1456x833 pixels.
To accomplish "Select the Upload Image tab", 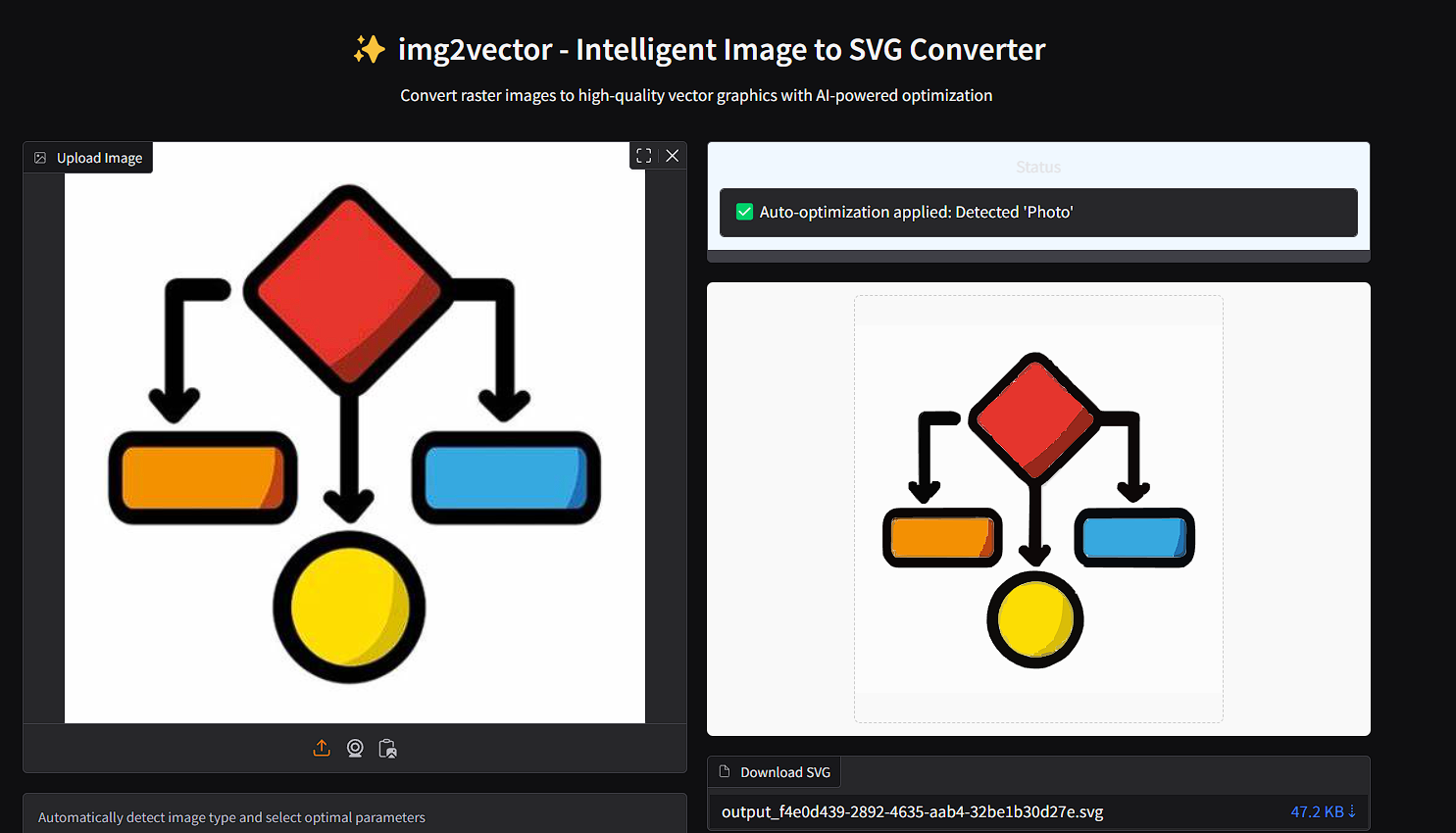I will click(x=88, y=157).
